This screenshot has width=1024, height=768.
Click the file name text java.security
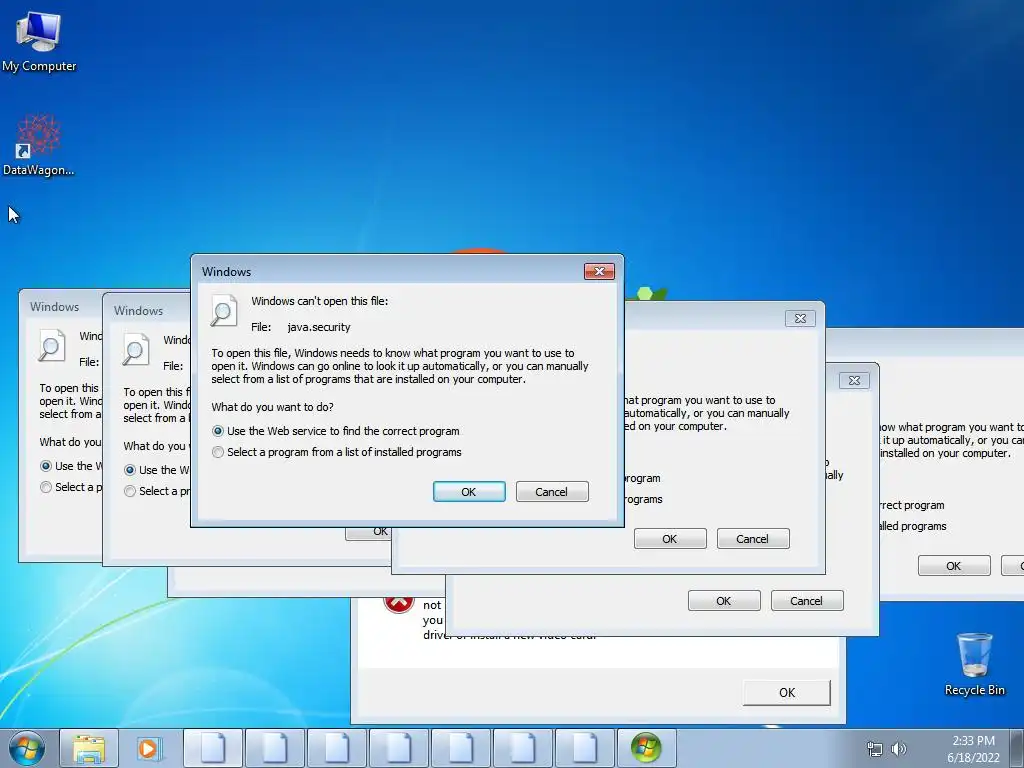[319, 327]
